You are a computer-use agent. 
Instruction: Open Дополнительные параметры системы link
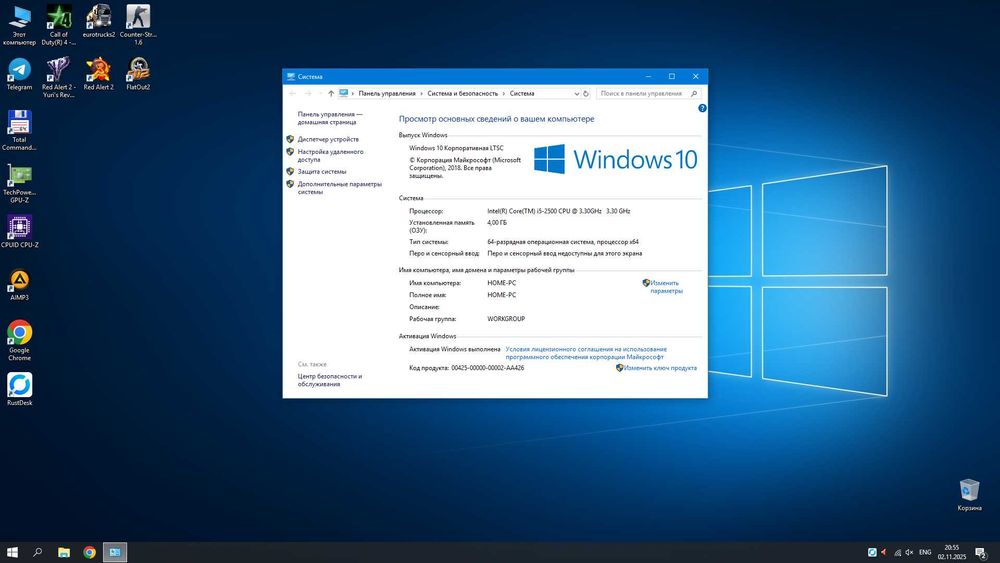pyautogui.click(x=339, y=188)
